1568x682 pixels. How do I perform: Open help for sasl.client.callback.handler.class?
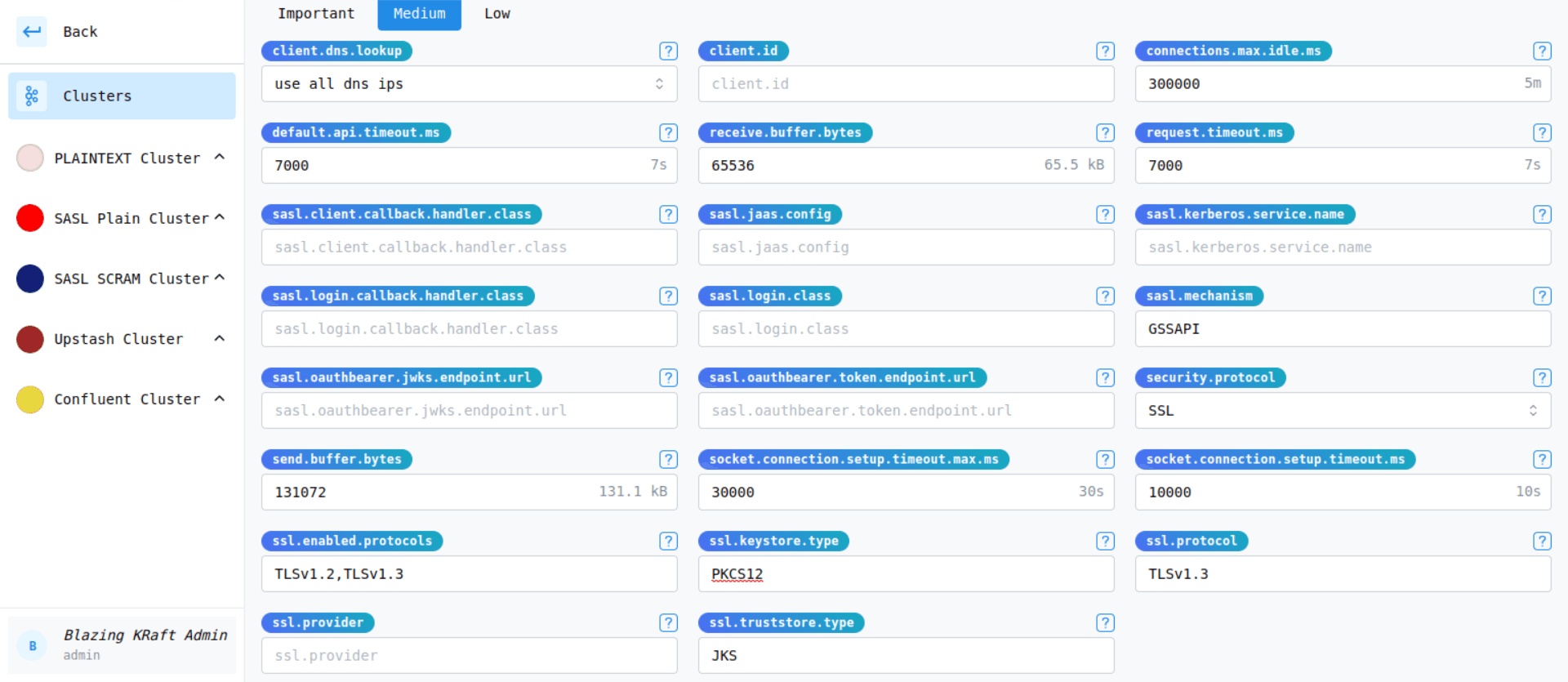(x=668, y=214)
